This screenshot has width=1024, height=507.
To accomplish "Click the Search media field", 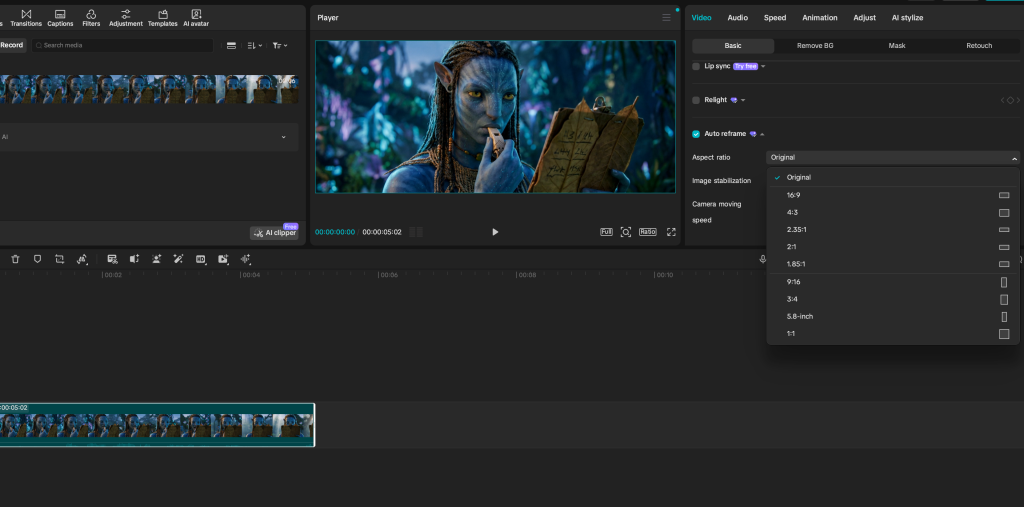I will point(123,46).
